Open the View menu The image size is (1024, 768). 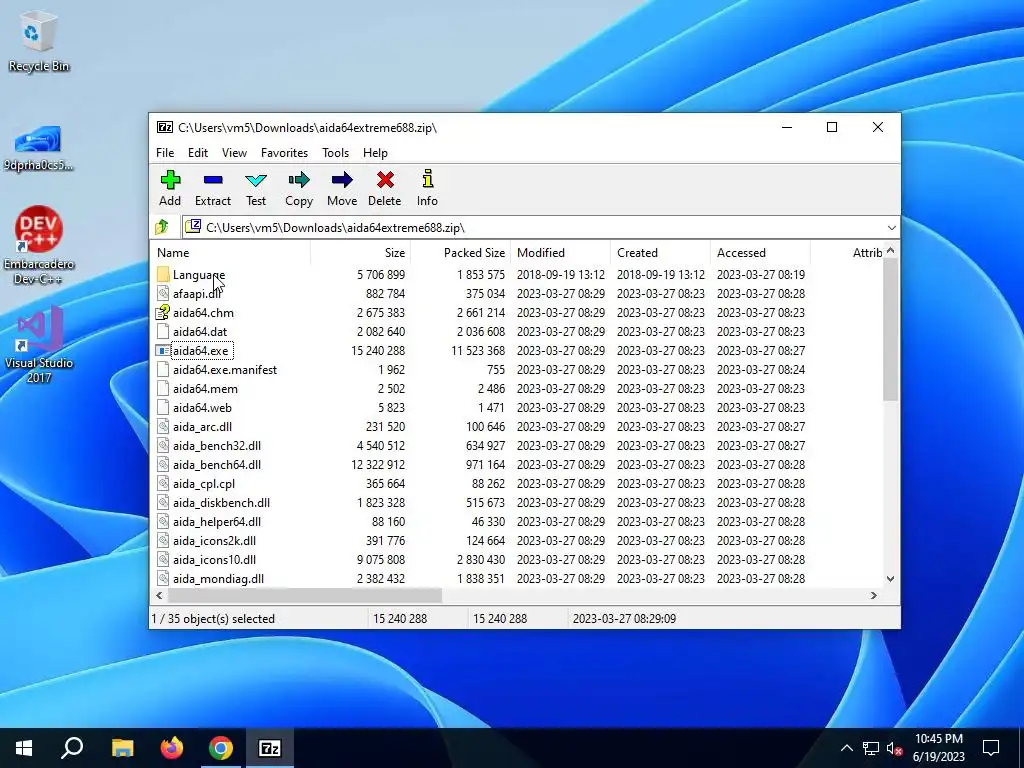tap(234, 153)
